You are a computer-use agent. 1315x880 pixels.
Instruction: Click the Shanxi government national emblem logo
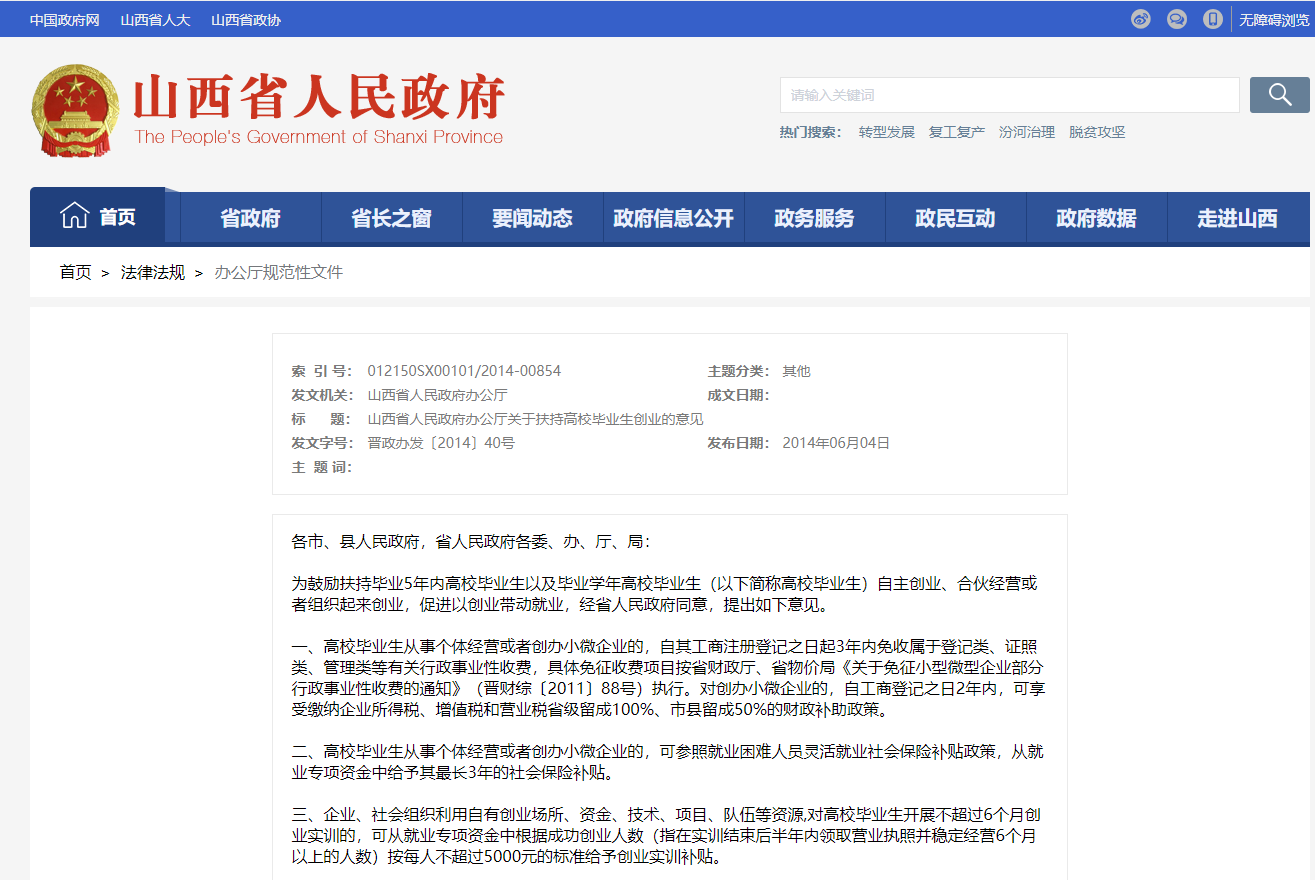coord(75,110)
